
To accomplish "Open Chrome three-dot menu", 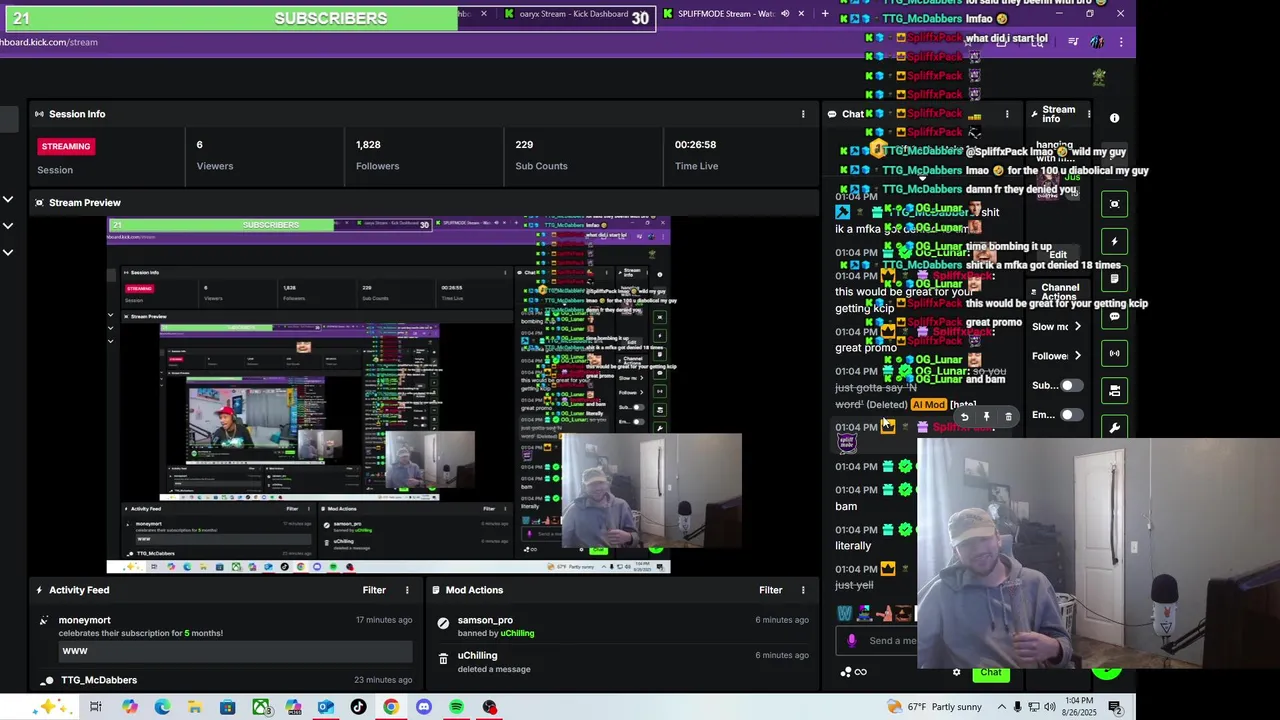I will pyautogui.click(x=1121, y=42).
